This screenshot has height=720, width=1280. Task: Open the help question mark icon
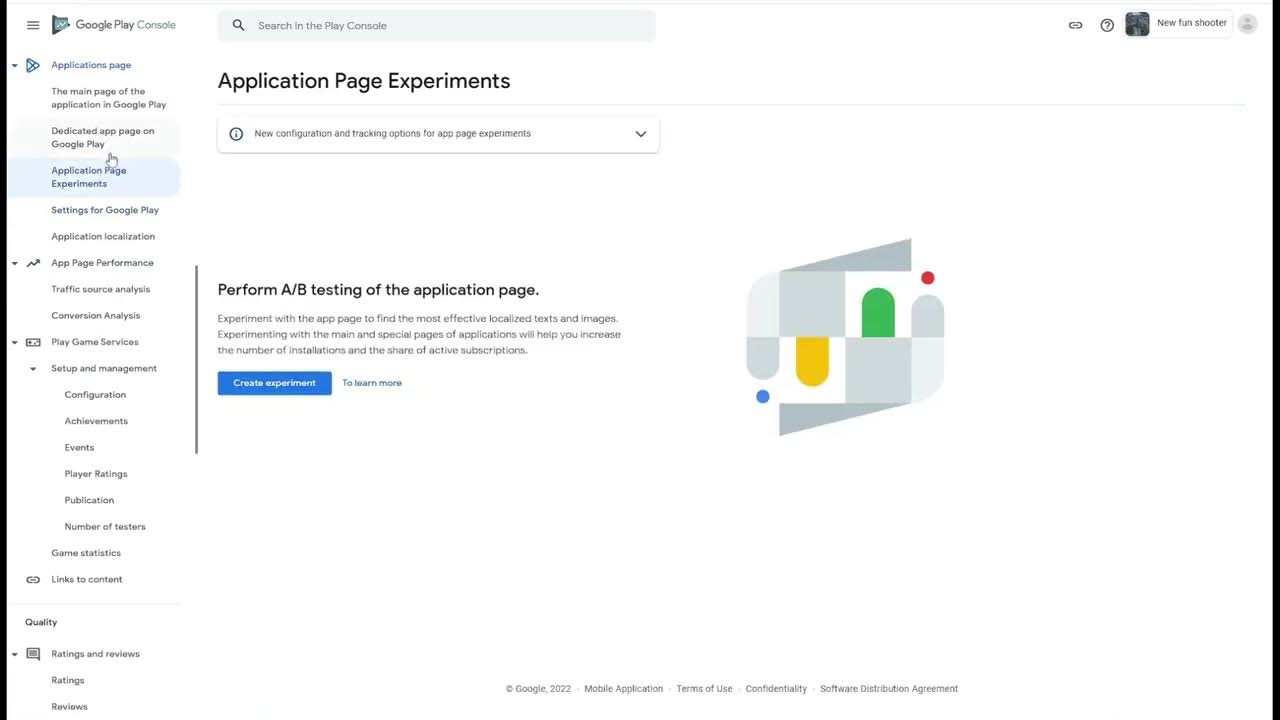click(x=1107, y=25)
